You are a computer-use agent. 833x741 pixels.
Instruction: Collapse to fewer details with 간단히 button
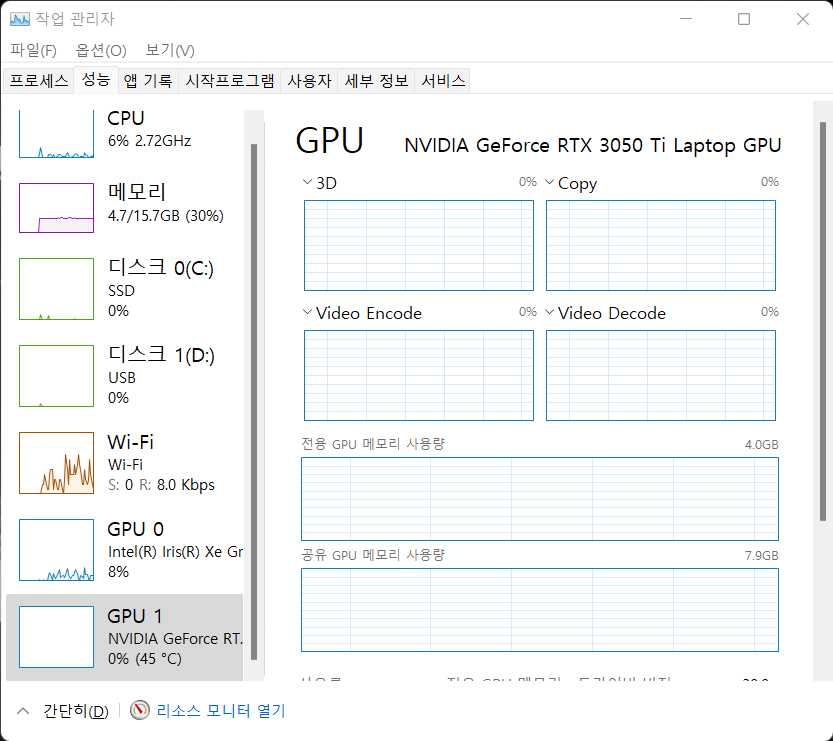(64, 711)
